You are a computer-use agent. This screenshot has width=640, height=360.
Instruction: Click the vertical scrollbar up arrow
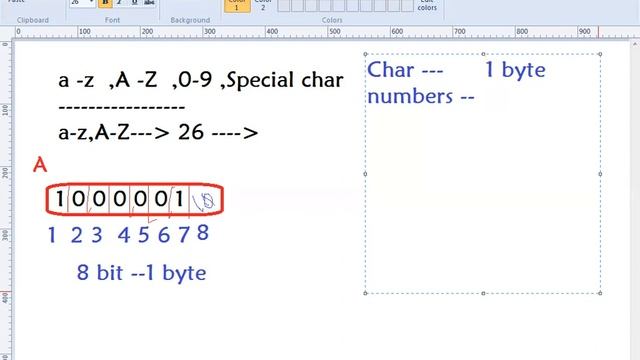635,44
